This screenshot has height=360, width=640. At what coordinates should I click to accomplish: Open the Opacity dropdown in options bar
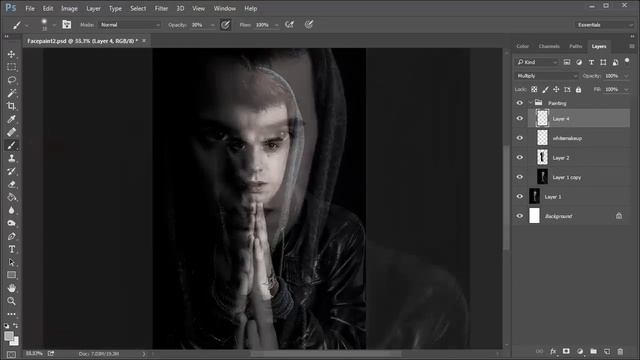213,25
